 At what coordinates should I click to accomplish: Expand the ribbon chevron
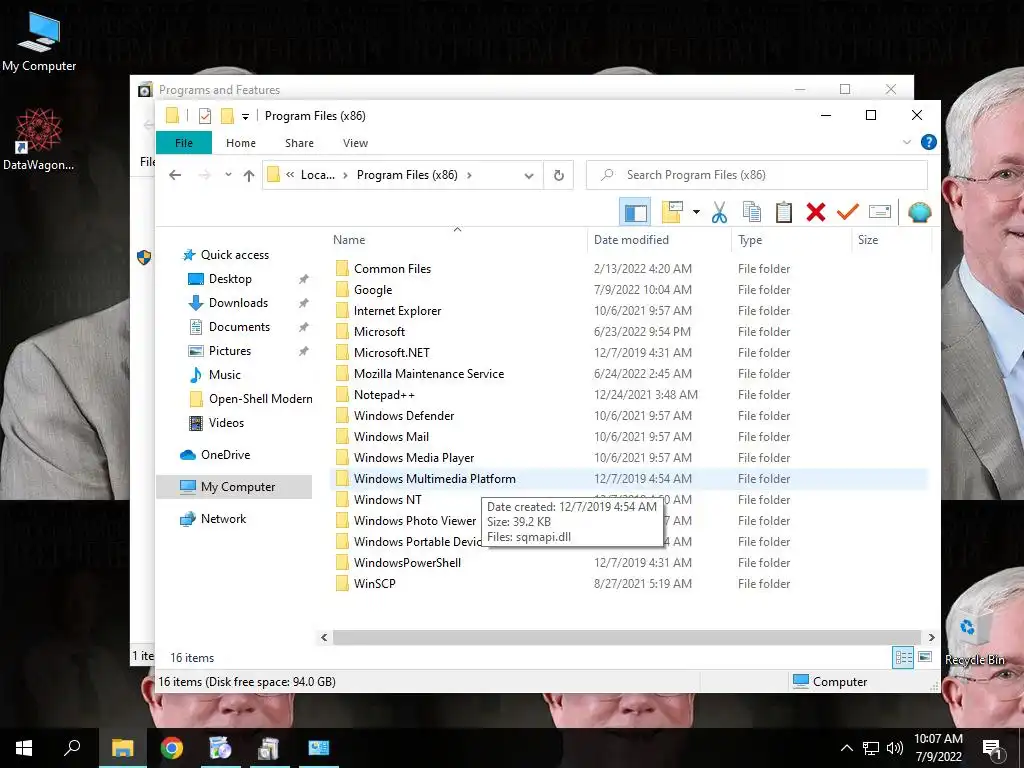pos(906,142)
